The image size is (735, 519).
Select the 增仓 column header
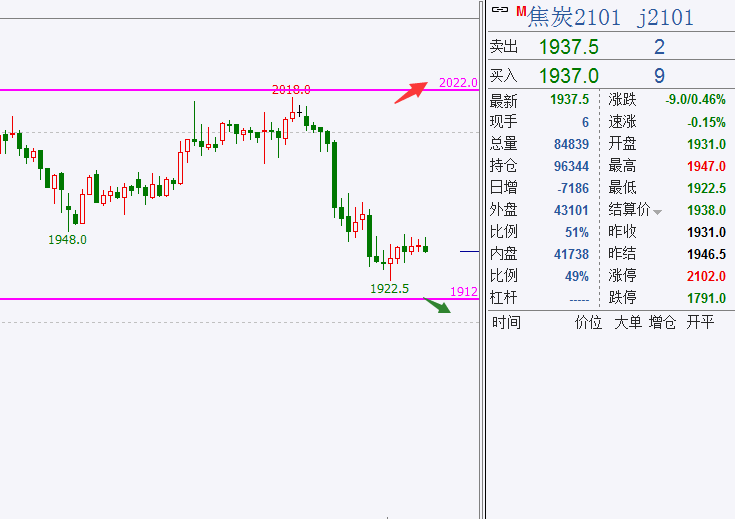point(662,323)
